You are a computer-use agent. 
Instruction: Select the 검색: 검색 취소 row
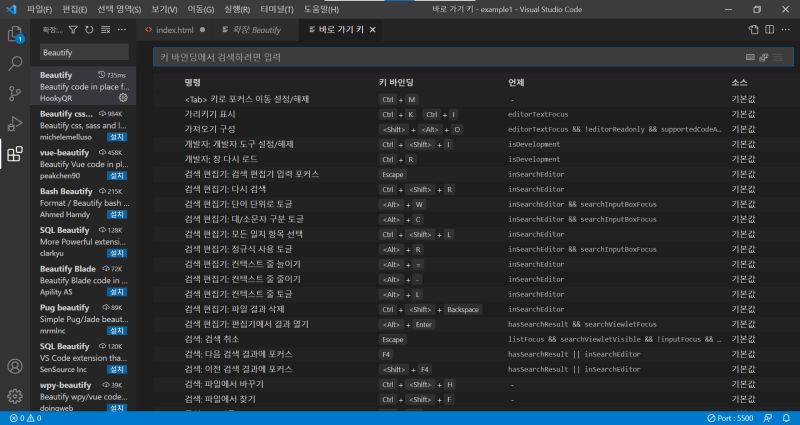tap(473, 339)
